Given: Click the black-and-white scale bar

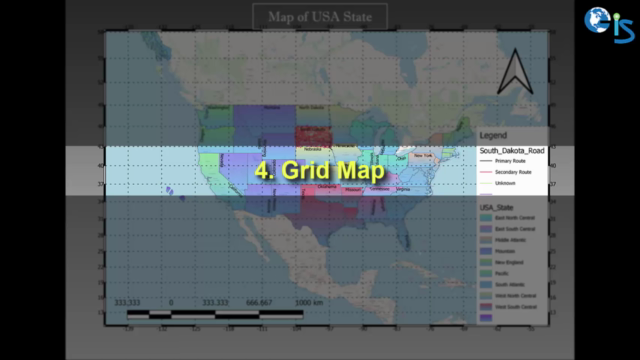Looking at the screenshot, I should (215, 314).
